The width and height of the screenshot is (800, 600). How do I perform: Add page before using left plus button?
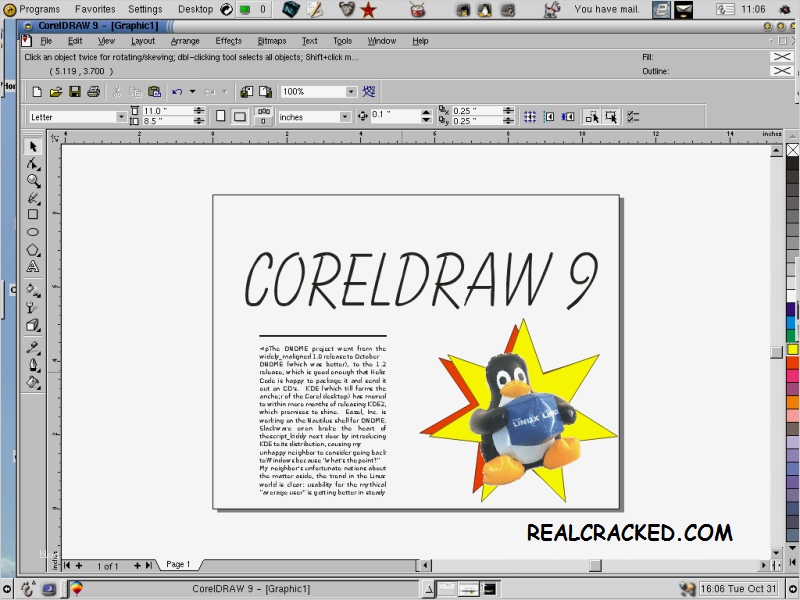click(x=79, y=565)
